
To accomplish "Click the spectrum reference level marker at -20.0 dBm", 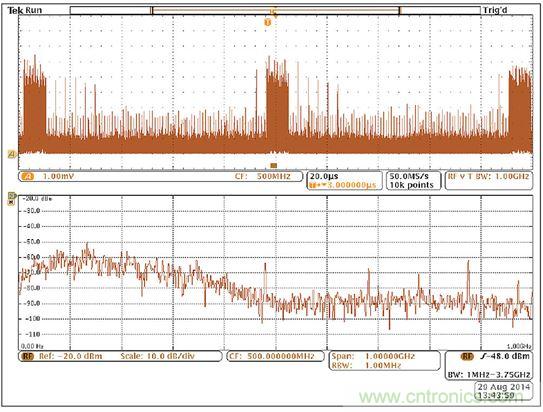I will pos(12,197).
